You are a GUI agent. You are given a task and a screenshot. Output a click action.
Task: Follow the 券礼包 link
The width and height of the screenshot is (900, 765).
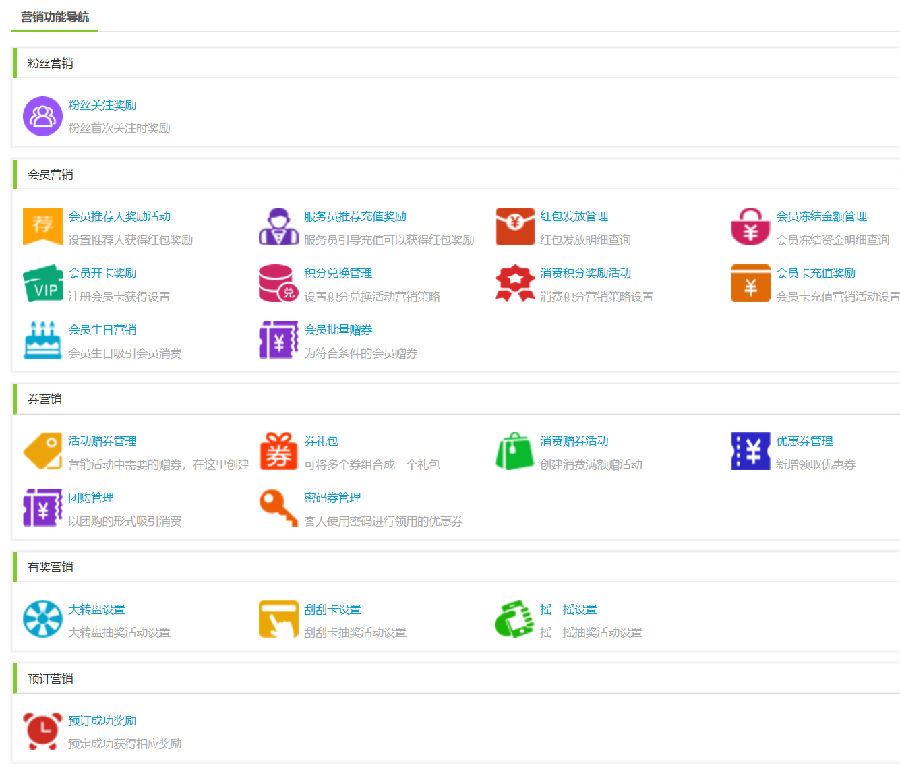click(321, 441)
